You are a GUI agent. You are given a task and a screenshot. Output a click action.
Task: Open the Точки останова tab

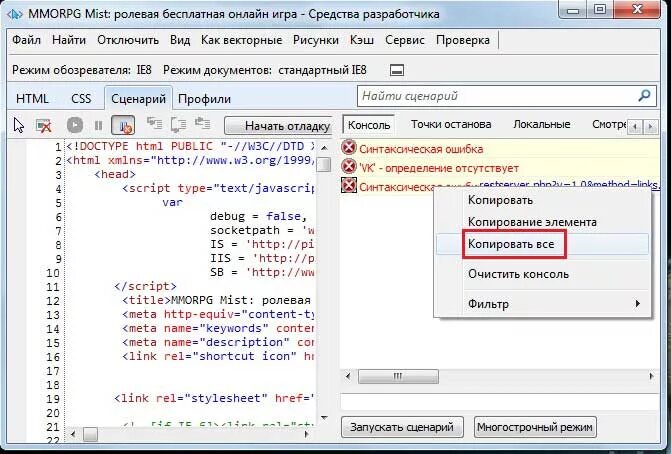point(451,125)
